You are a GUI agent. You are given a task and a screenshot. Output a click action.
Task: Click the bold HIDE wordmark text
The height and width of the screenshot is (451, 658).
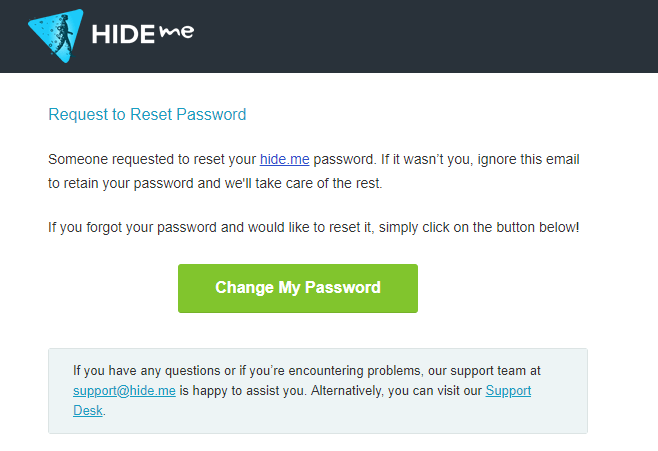coord(123,34)
